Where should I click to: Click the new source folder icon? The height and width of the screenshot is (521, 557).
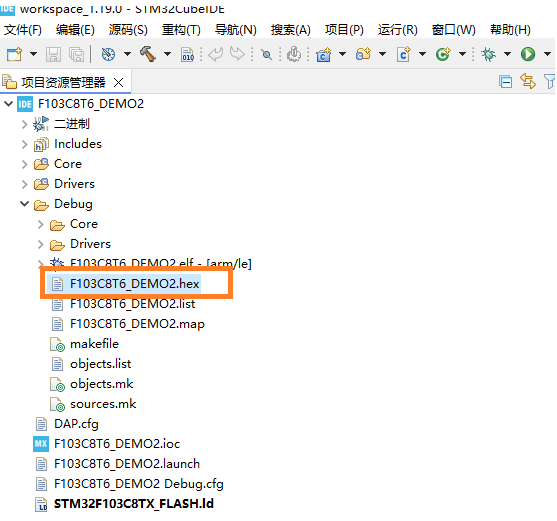point(363,54)
